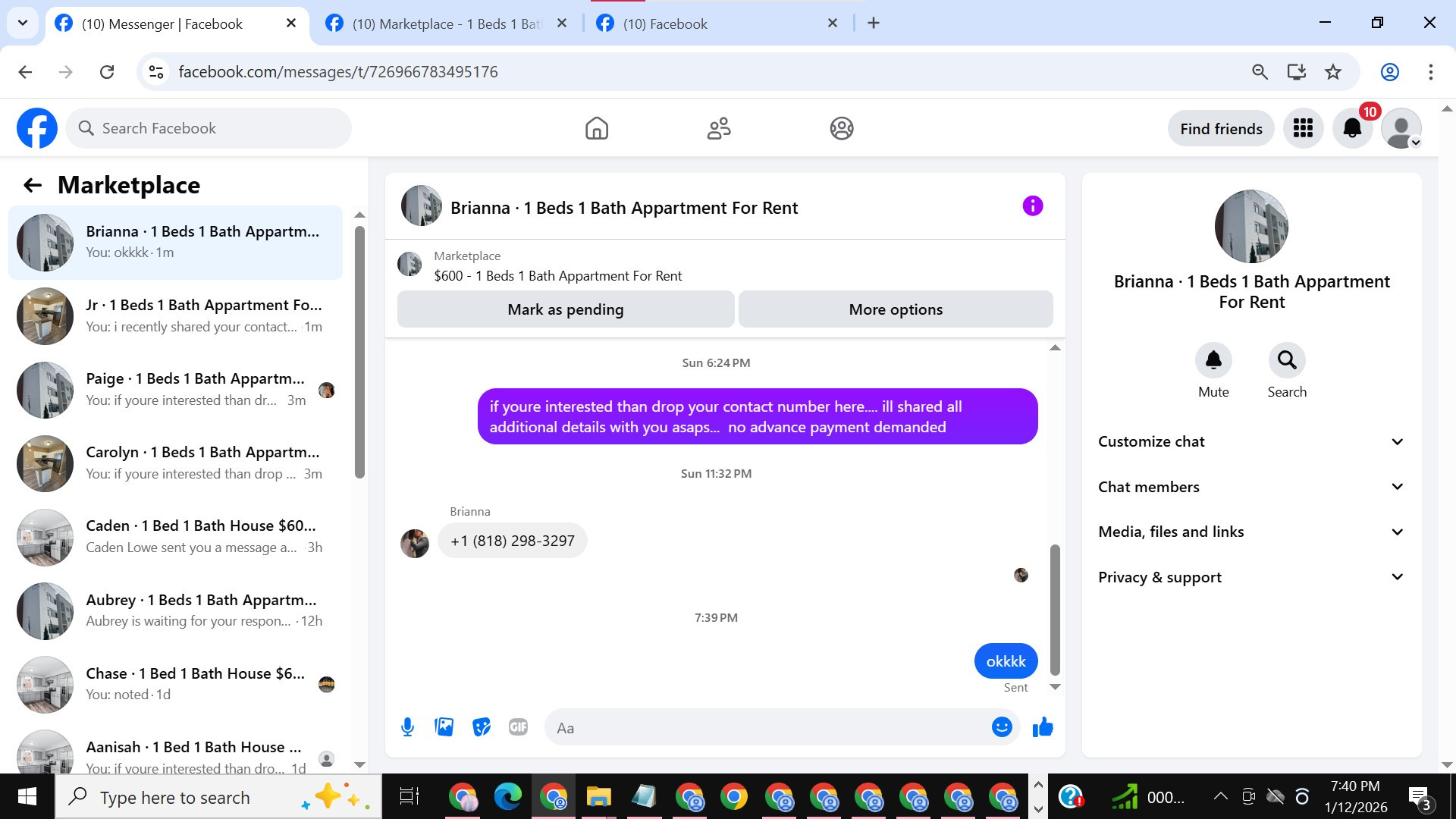
Task: Click the Mark as pending button
Action: 565,309
